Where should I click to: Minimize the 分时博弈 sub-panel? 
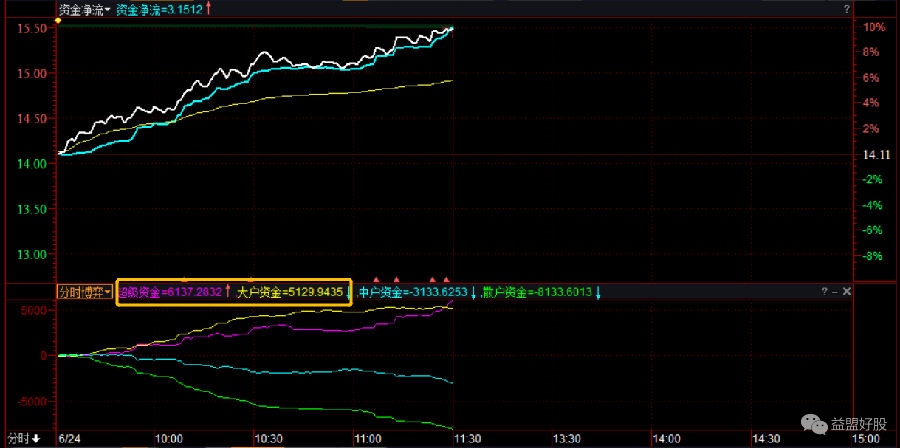(835, 292)
